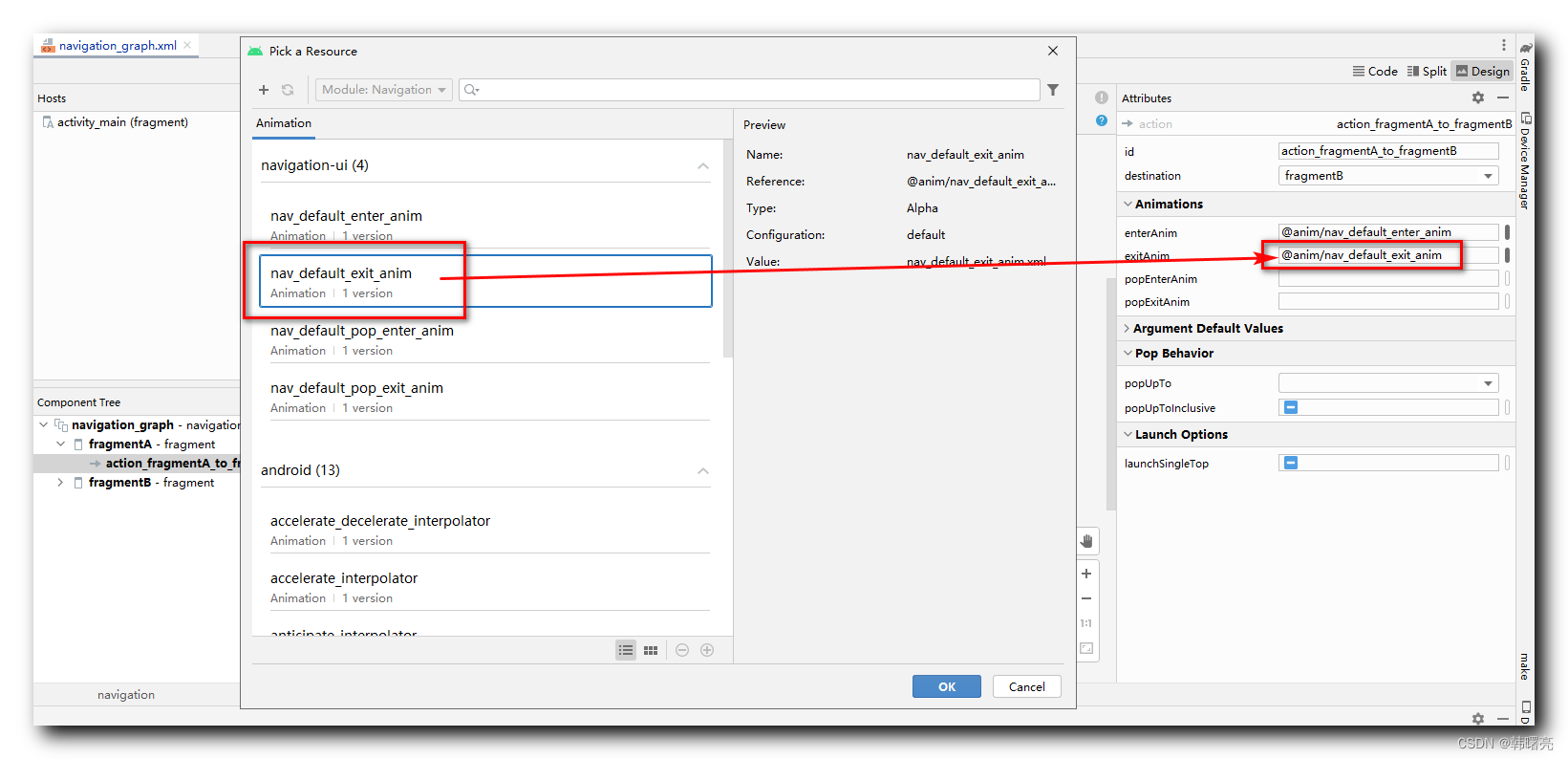Reset canvas zoom to 1:1
This screenshot has height=759, width=1568.
(1086, 623)
